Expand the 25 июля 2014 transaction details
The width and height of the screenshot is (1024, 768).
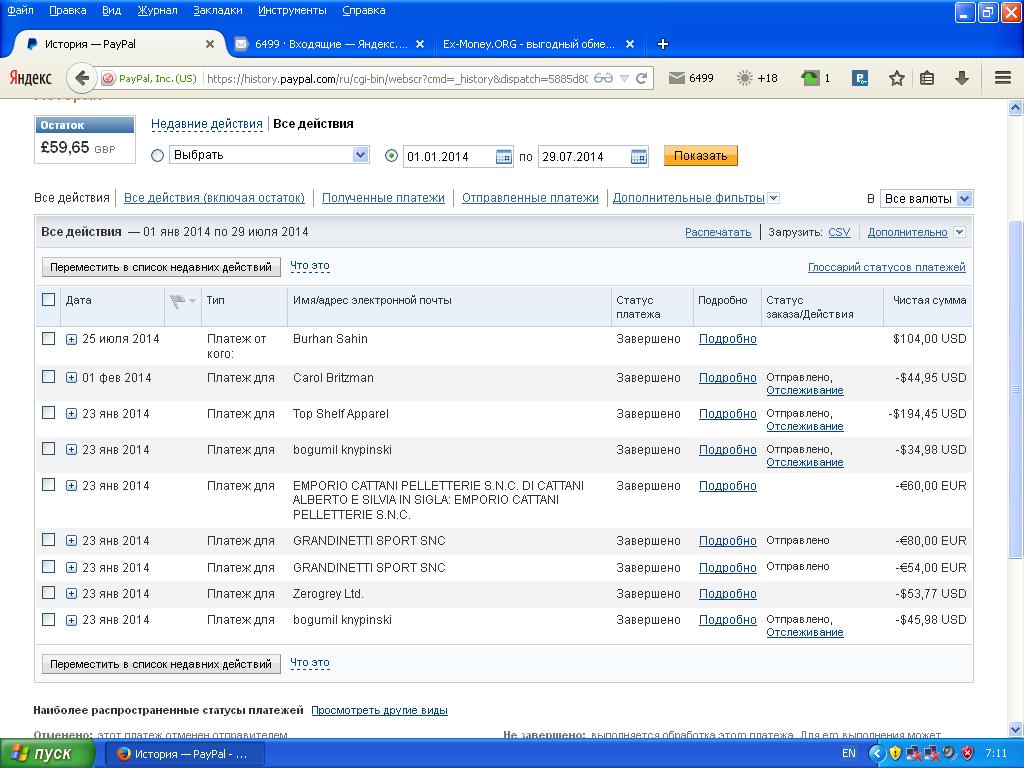click(x=71, y=340)
